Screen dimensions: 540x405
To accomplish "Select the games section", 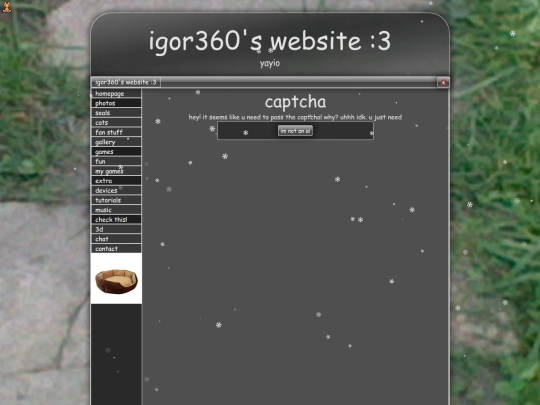I will (116, 152).
